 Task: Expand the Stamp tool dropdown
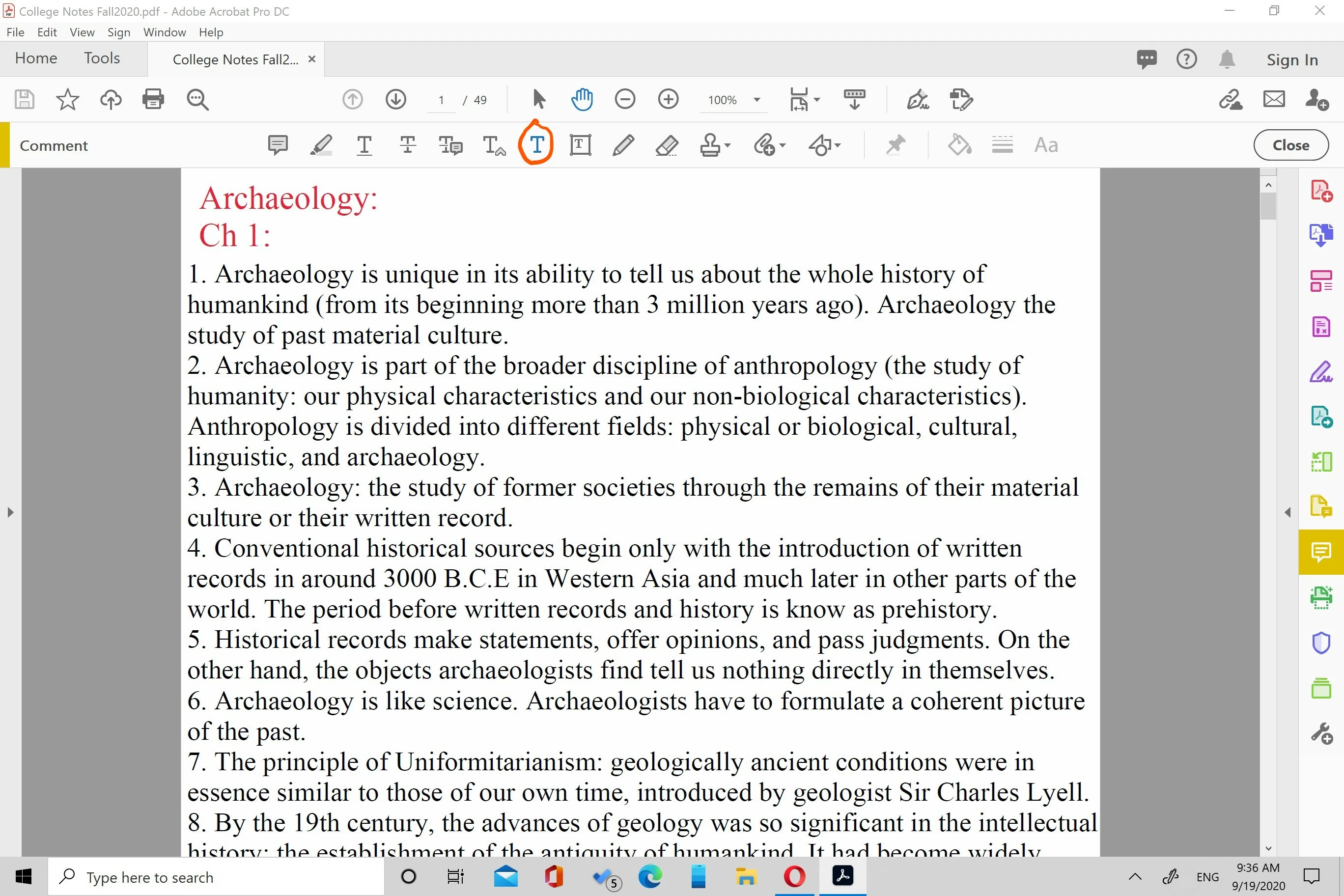(x=728, y=146)
